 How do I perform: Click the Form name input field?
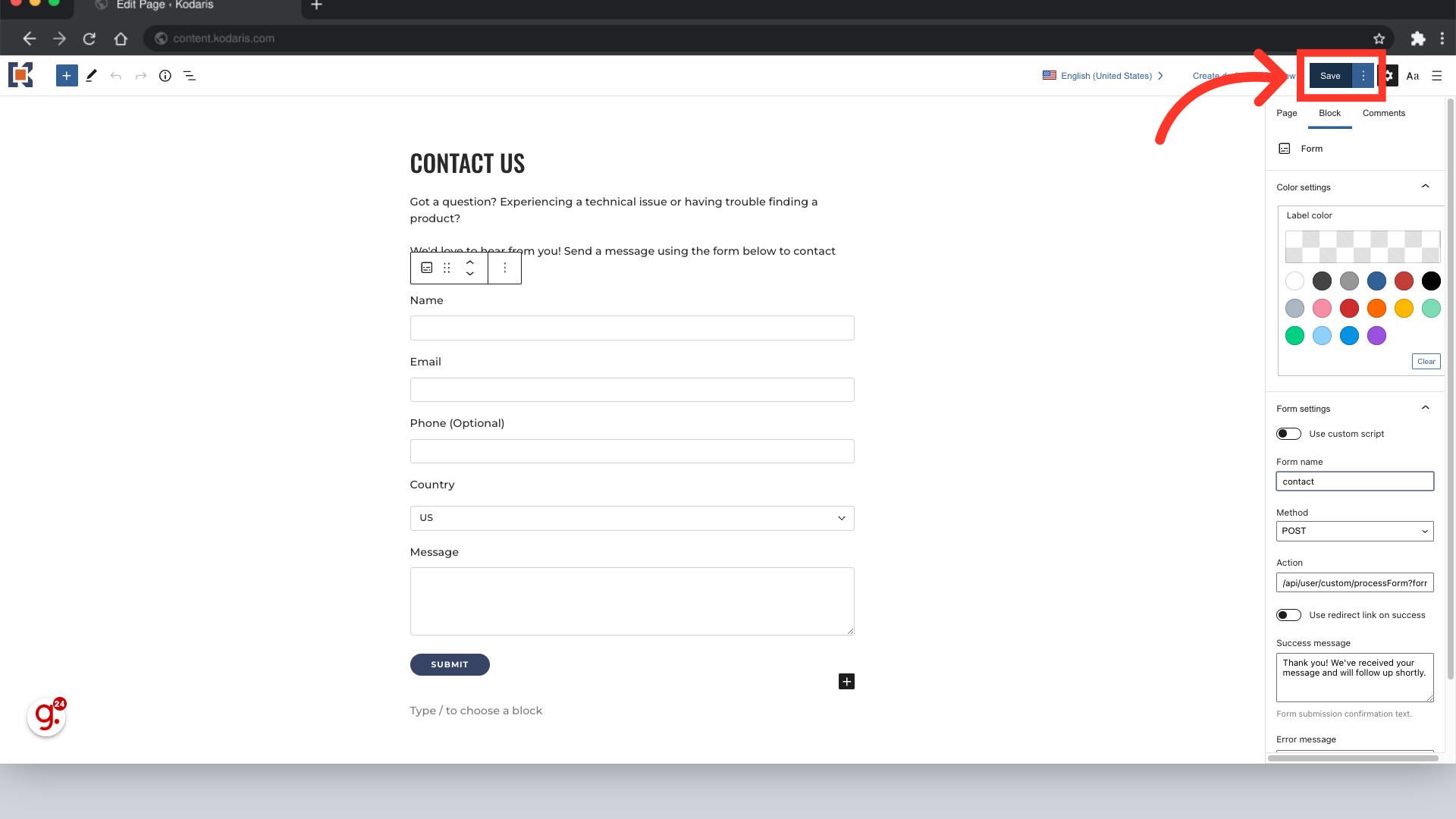click(x=1354, y=482)
